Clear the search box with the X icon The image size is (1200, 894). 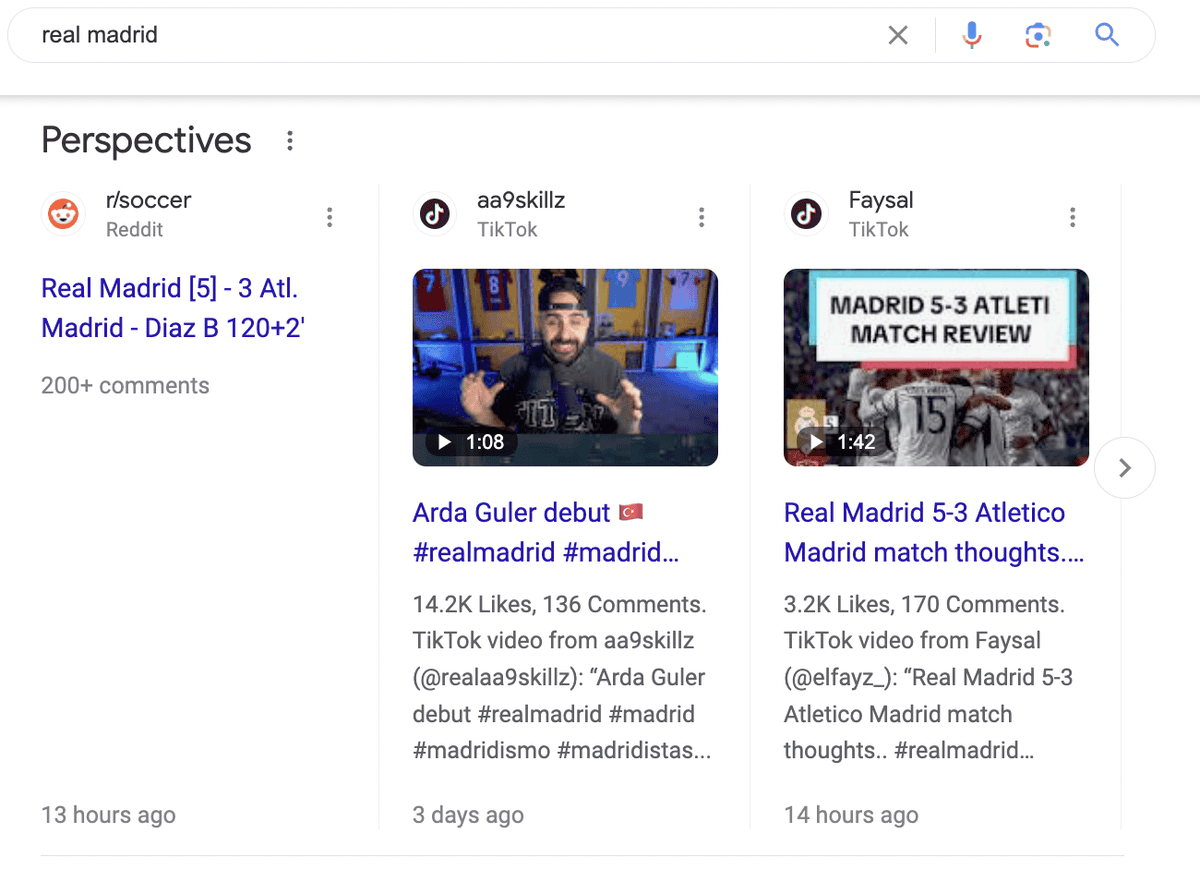pos(898,36)
